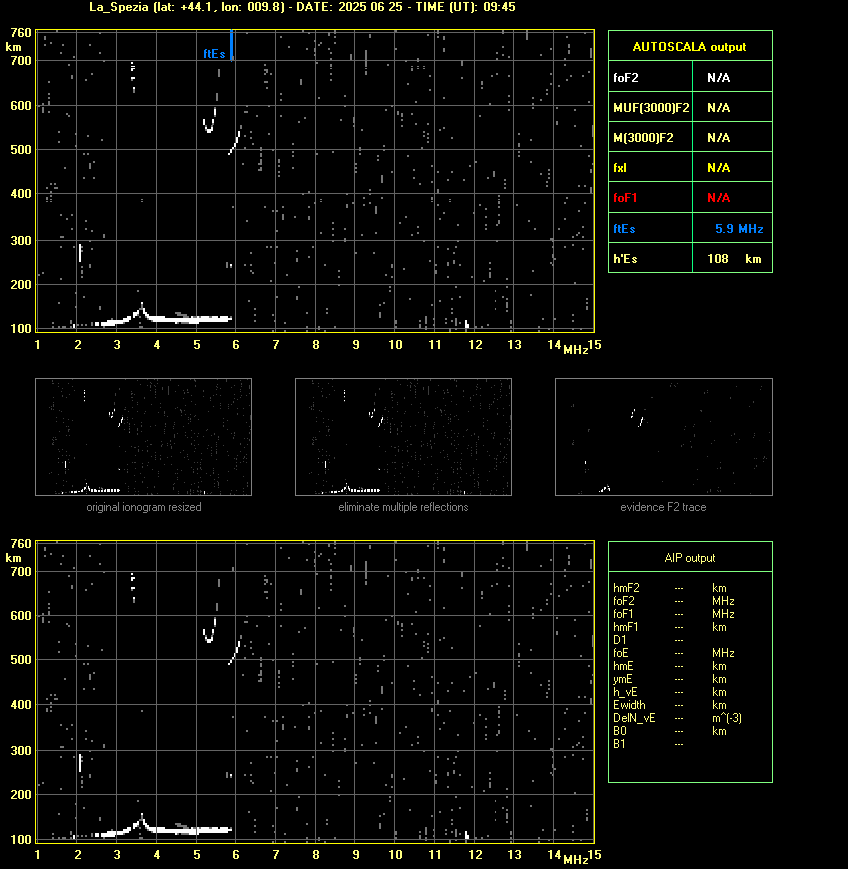848x869 pixels.
Task: Click the 'B0' label in AIP output
Action: (620, 731)
